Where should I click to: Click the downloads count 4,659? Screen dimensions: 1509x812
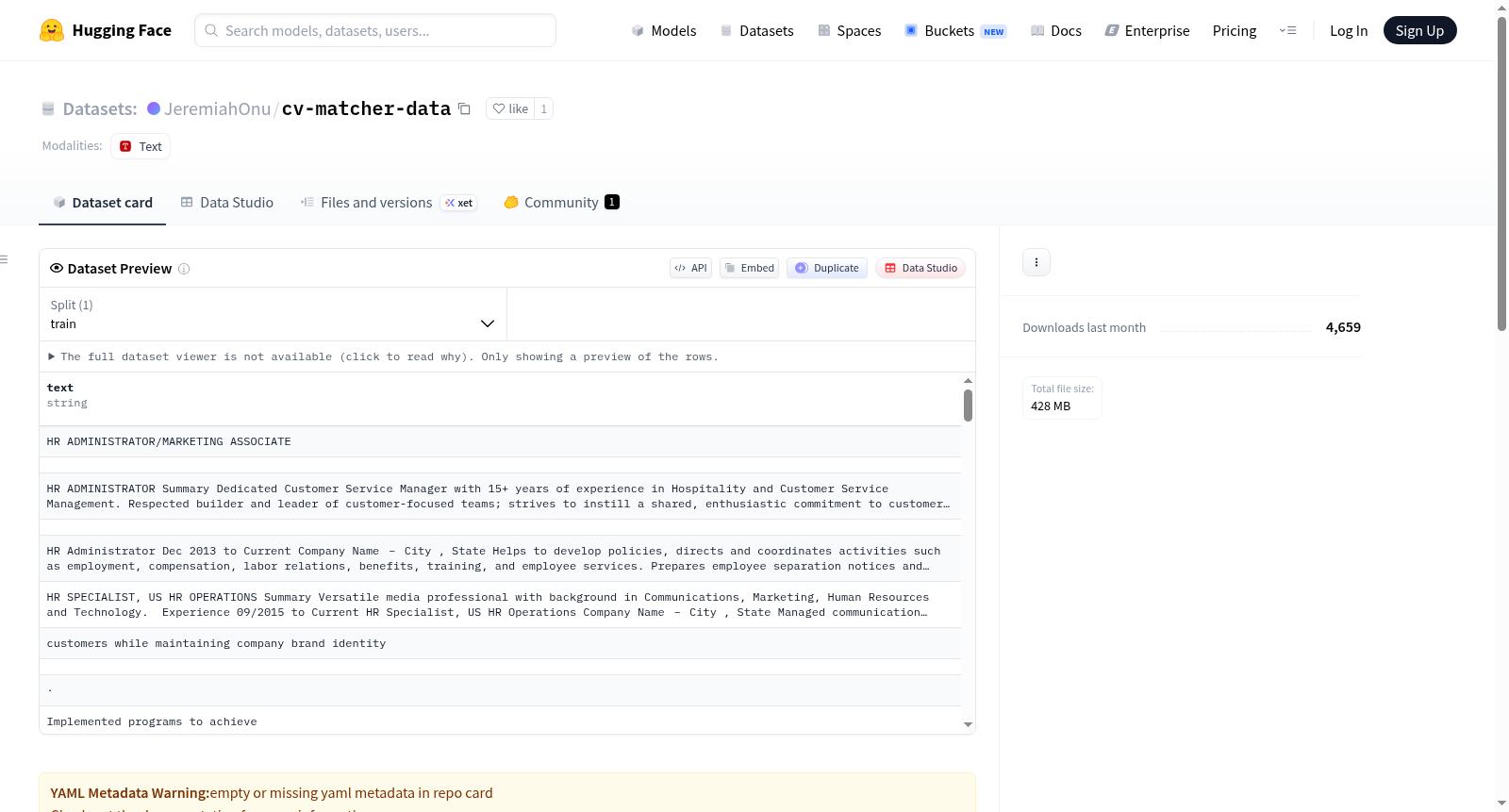[x=1343, y=327]
